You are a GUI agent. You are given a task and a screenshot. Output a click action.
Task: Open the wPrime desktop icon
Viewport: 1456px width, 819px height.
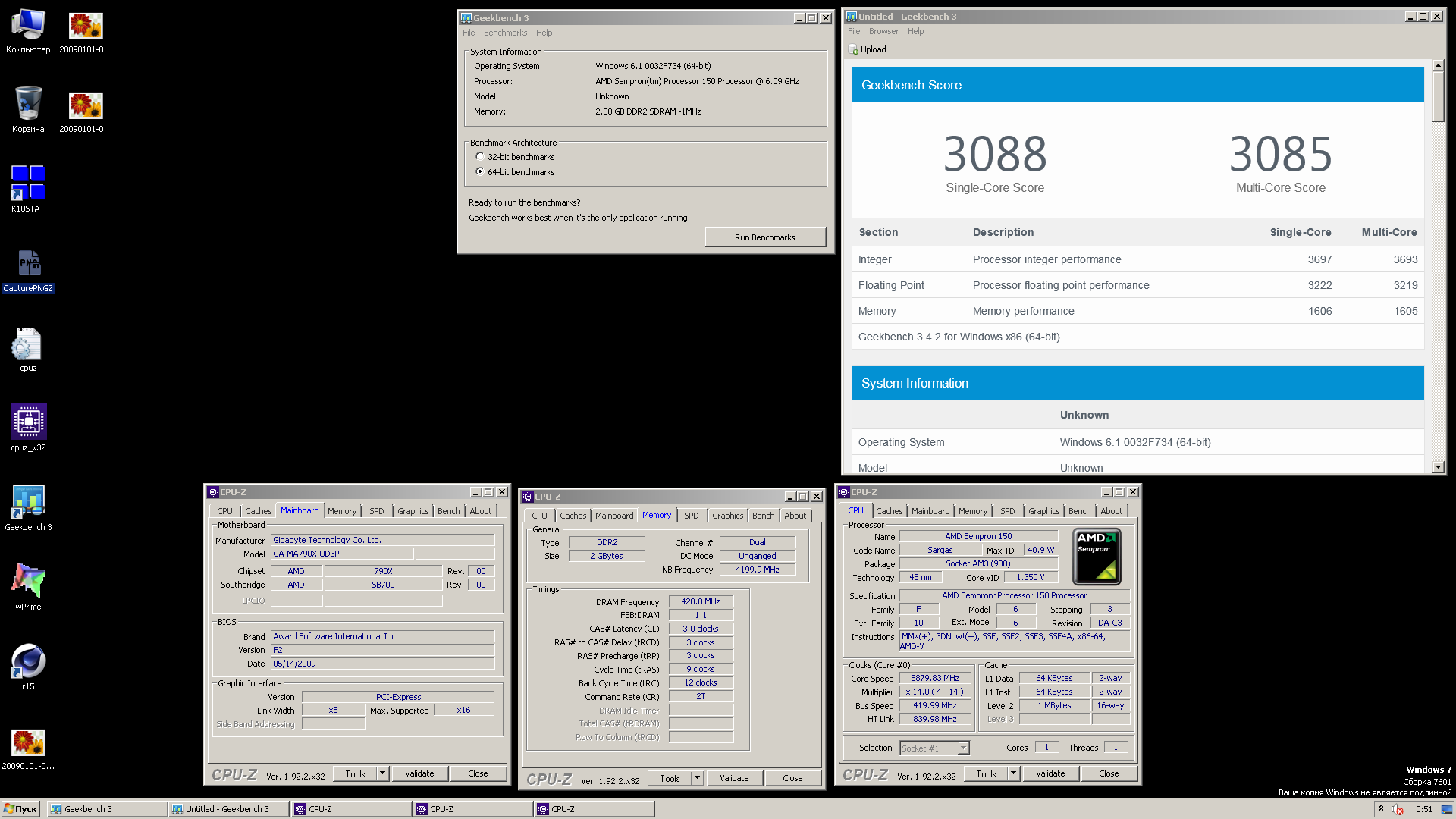[28, 586]
